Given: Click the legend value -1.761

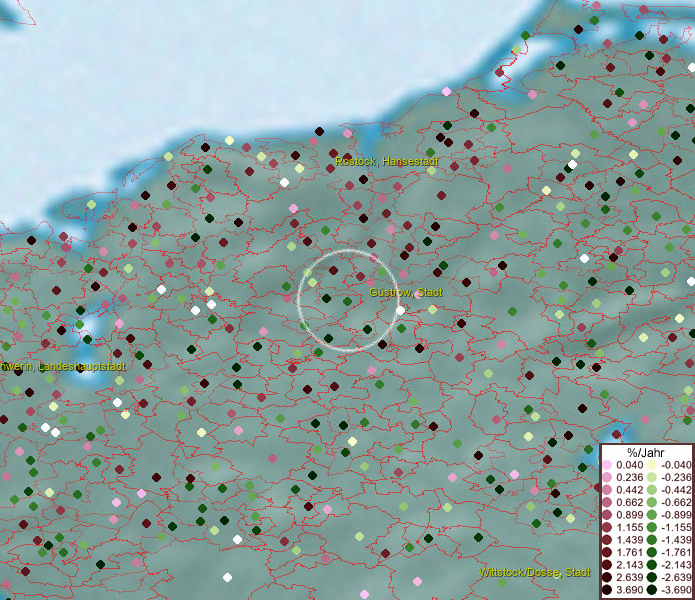Looking at the screenshot, I should pyautogui.click(x=676, y=553).
